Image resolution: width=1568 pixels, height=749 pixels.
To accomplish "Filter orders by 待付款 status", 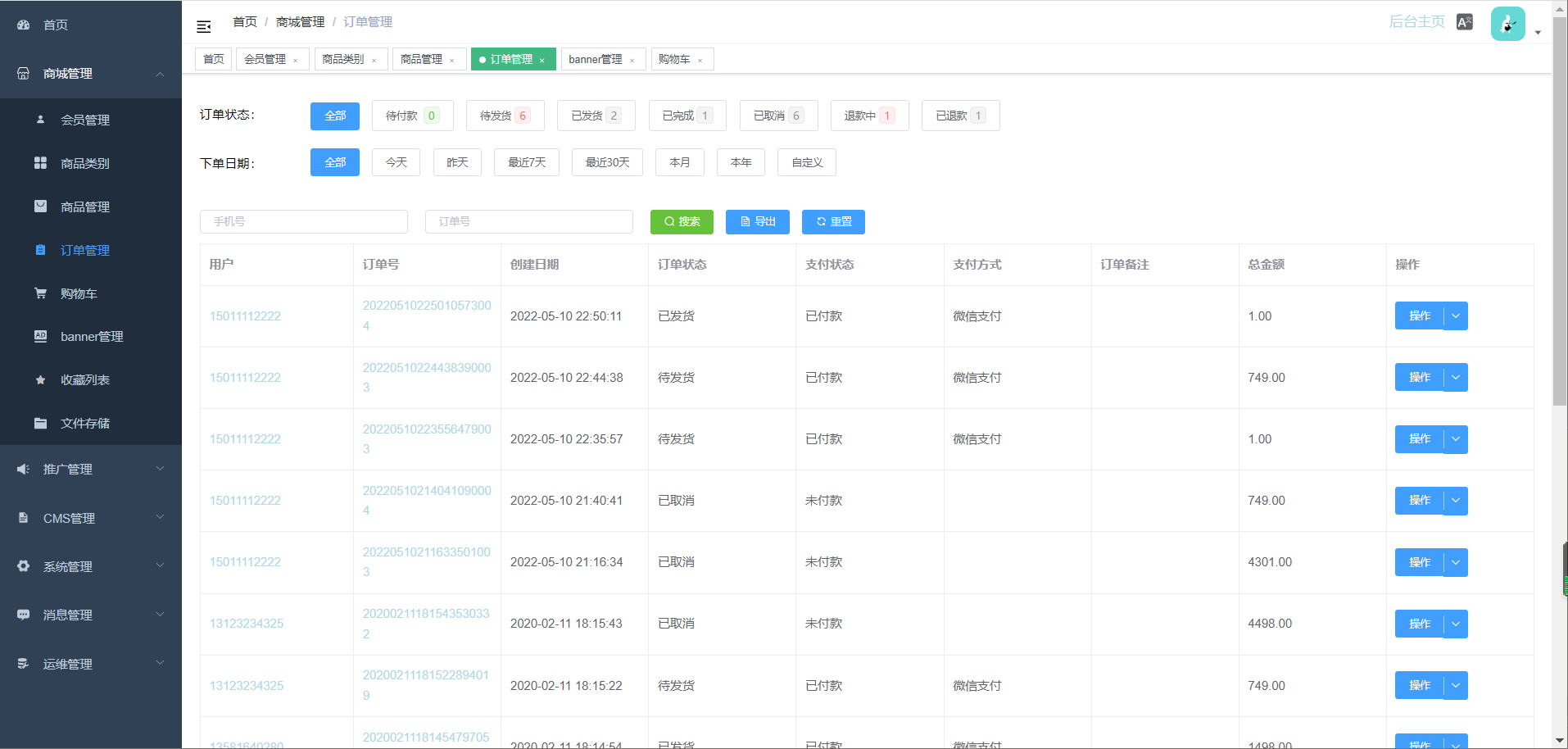I will pos(413,116).
